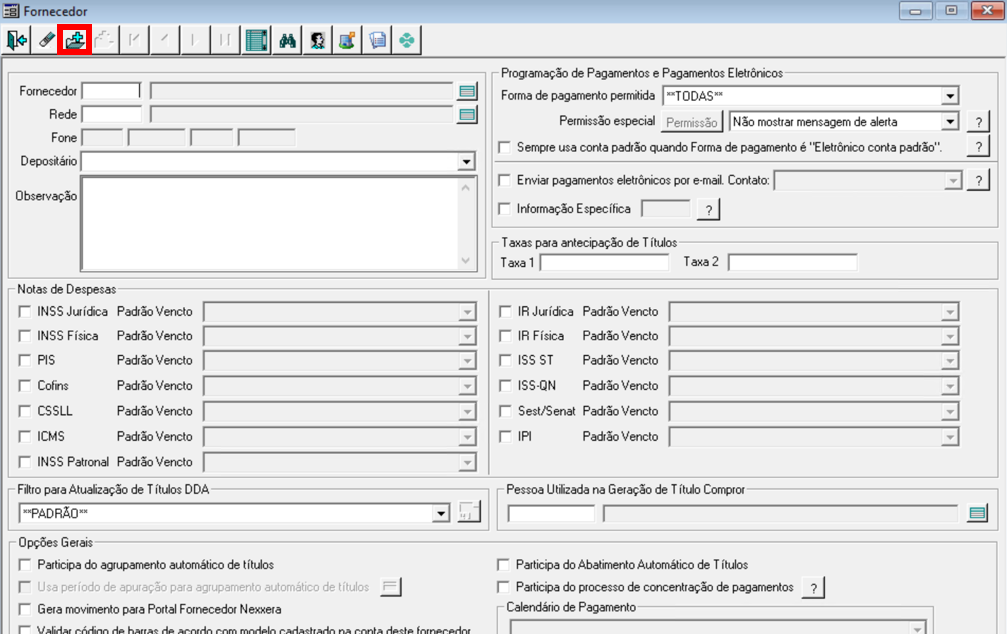This screenshot has width=1007, height=635.
Task: Click the Fornecedor code input field
Action: point(112,91)
